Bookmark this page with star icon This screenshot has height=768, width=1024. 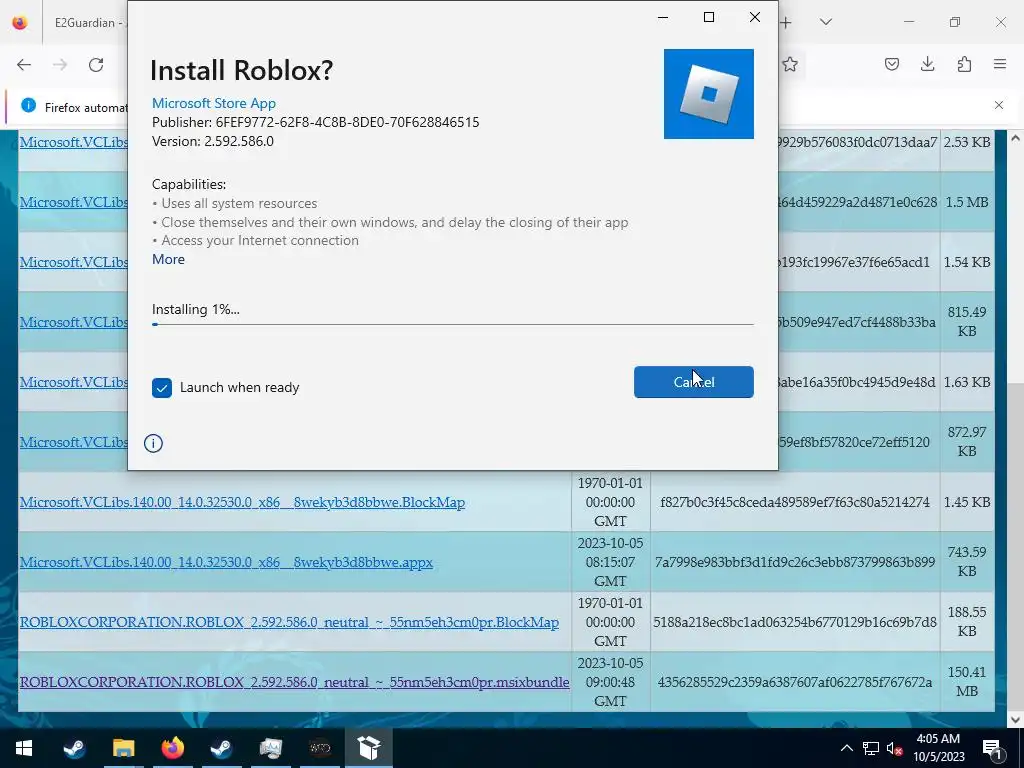point(790,64)
